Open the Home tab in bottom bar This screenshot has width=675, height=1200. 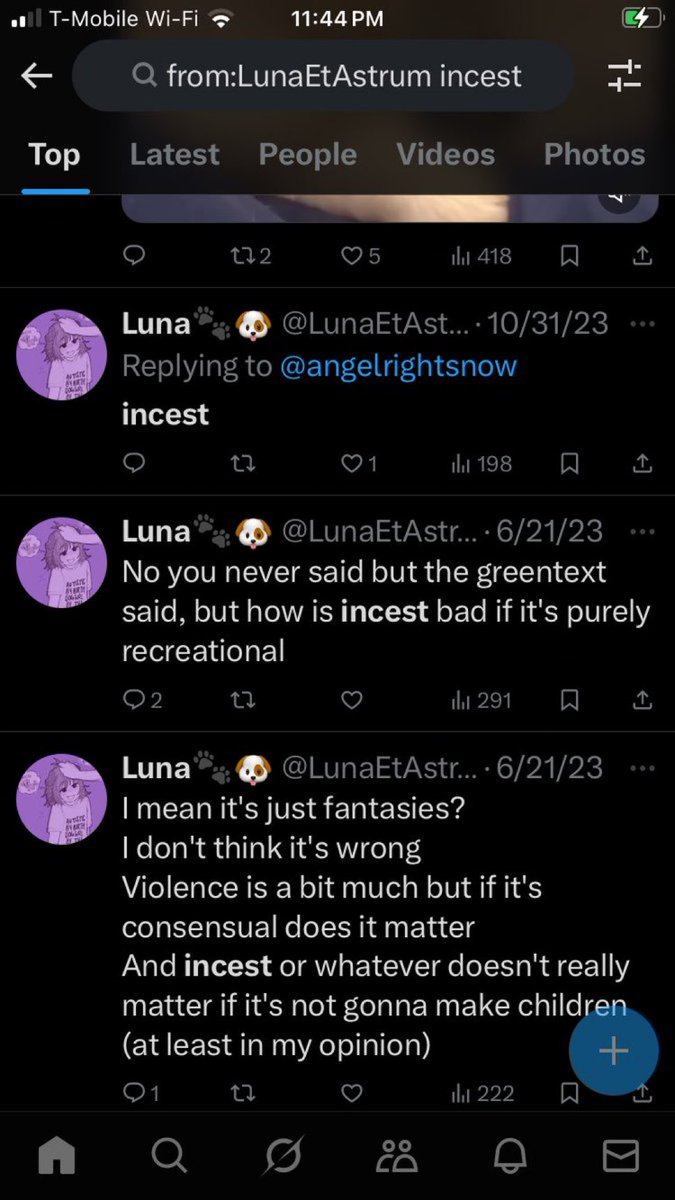tap(56, 1156)
